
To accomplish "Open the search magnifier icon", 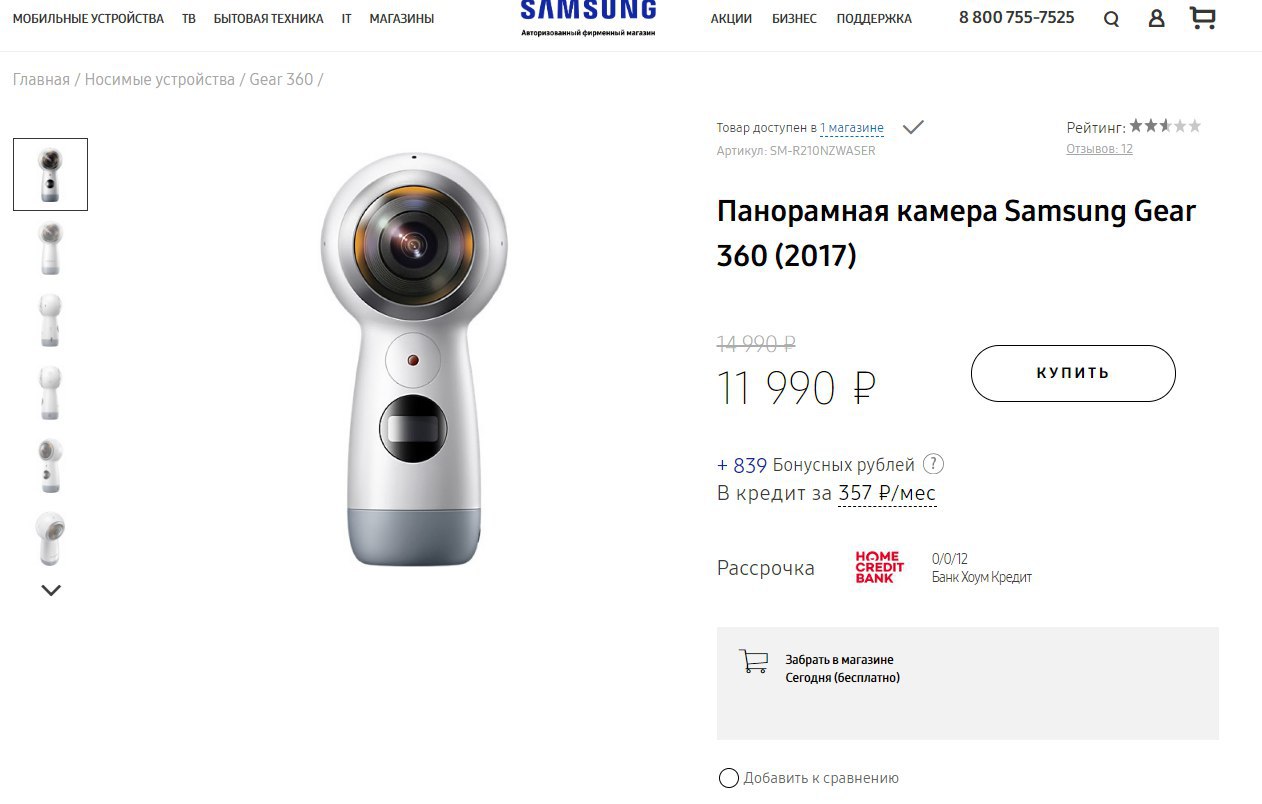I will 1111,19.
